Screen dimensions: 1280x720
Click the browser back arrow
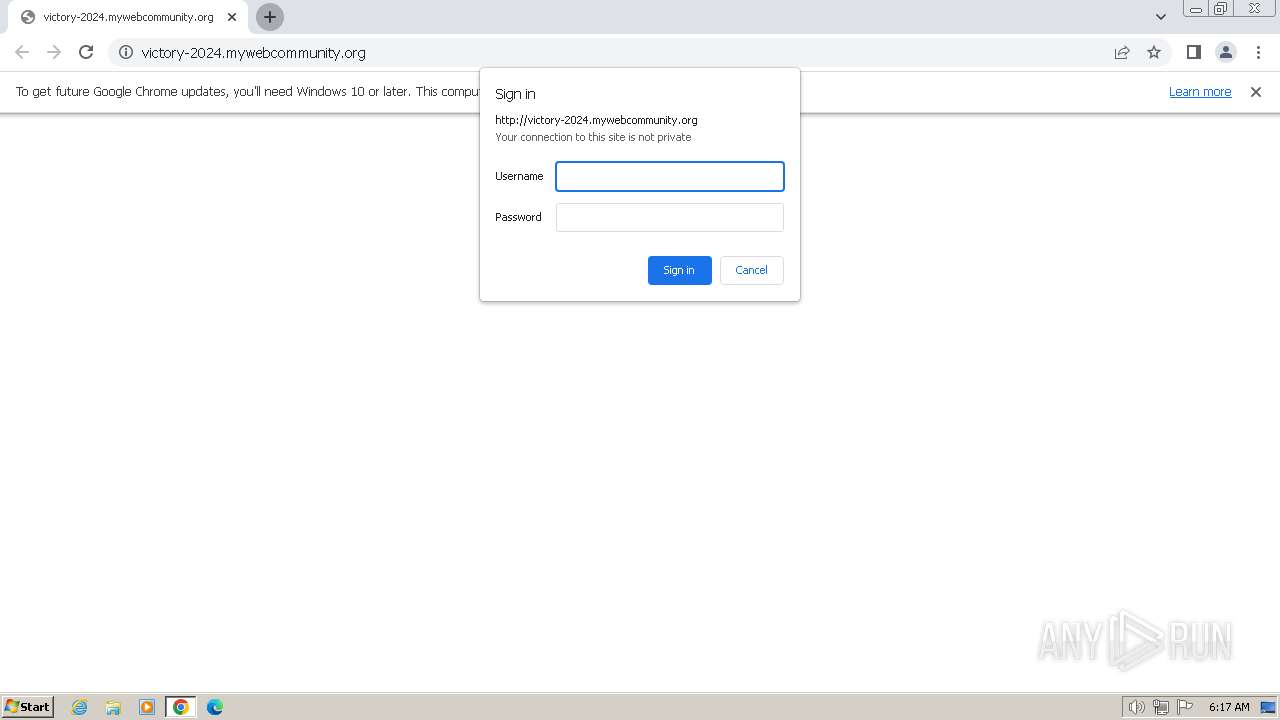(x=22, y=52)
